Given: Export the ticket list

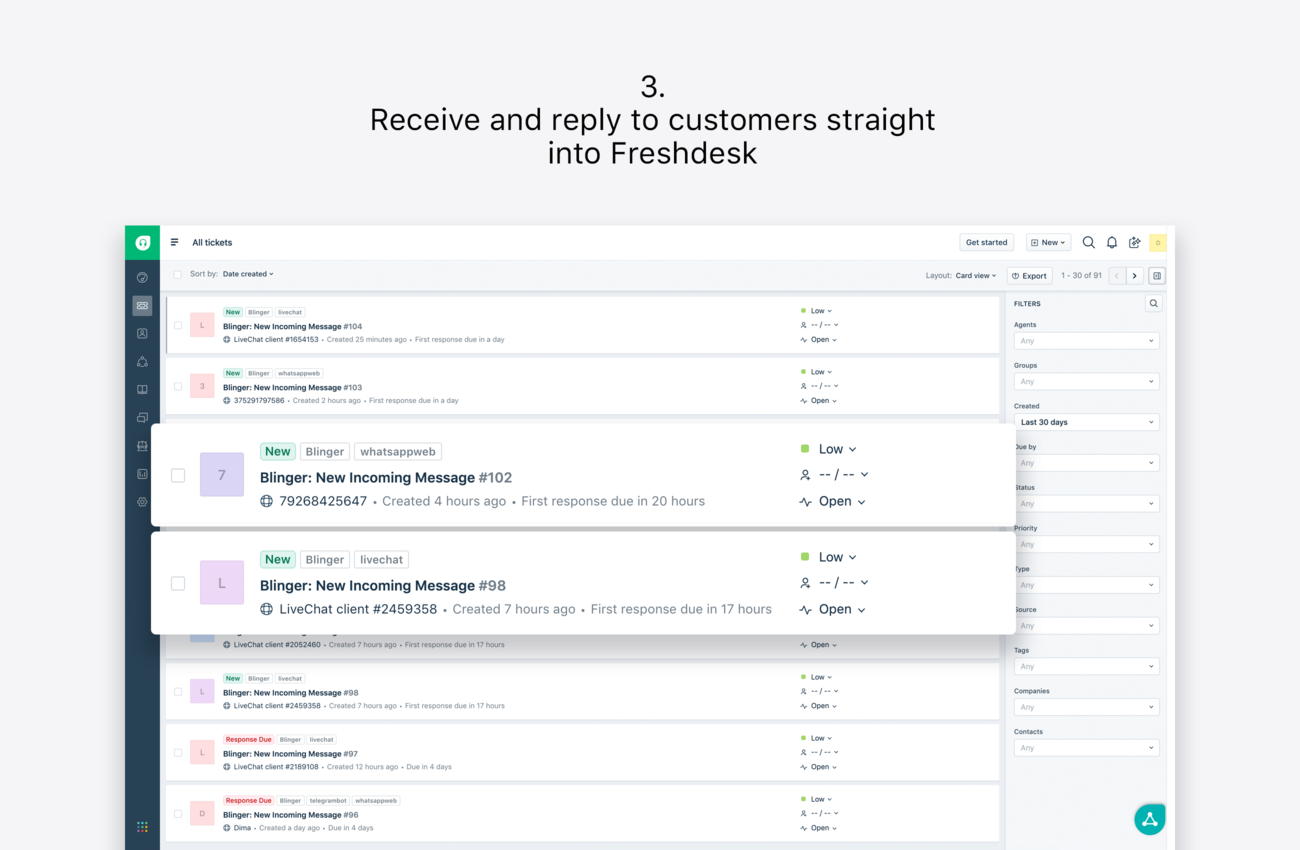Looking at the screenshot, I should coord(1029,275).
